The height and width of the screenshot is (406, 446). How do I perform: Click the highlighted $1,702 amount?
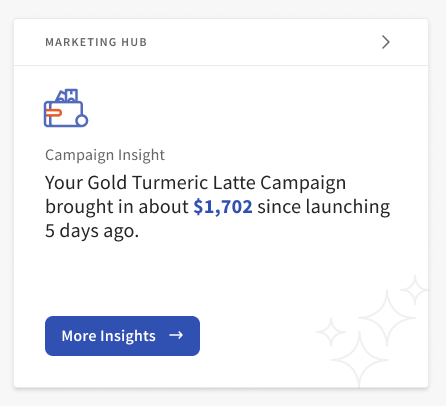coord(223,207)
